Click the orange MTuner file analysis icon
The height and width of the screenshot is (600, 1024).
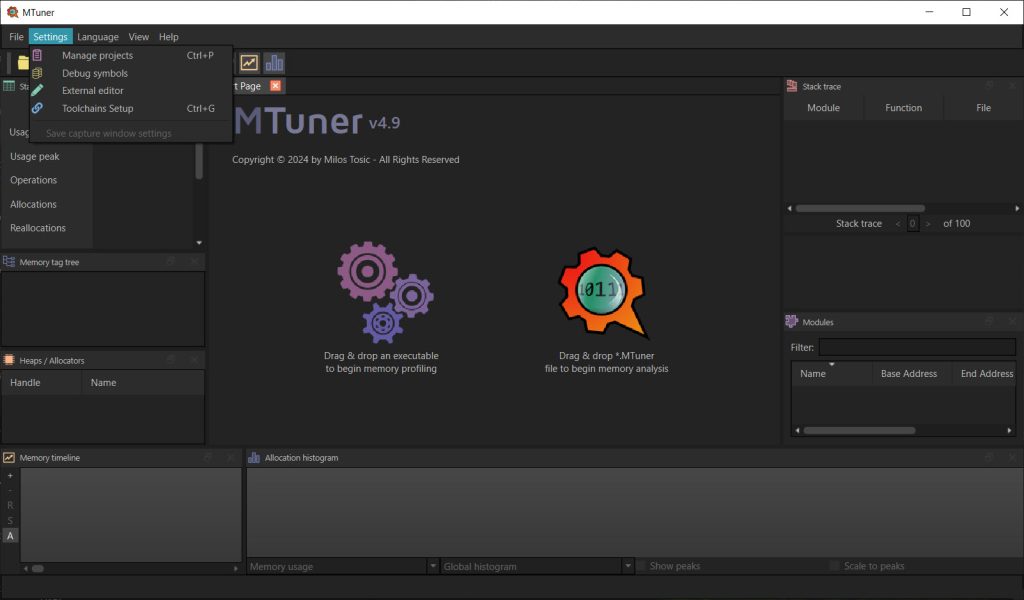[x=602, y=292]
